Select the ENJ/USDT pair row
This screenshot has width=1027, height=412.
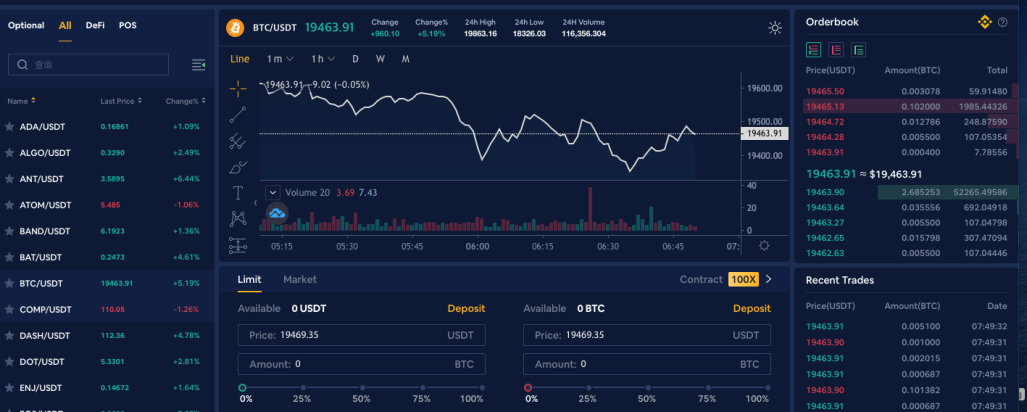coord(107,388)
